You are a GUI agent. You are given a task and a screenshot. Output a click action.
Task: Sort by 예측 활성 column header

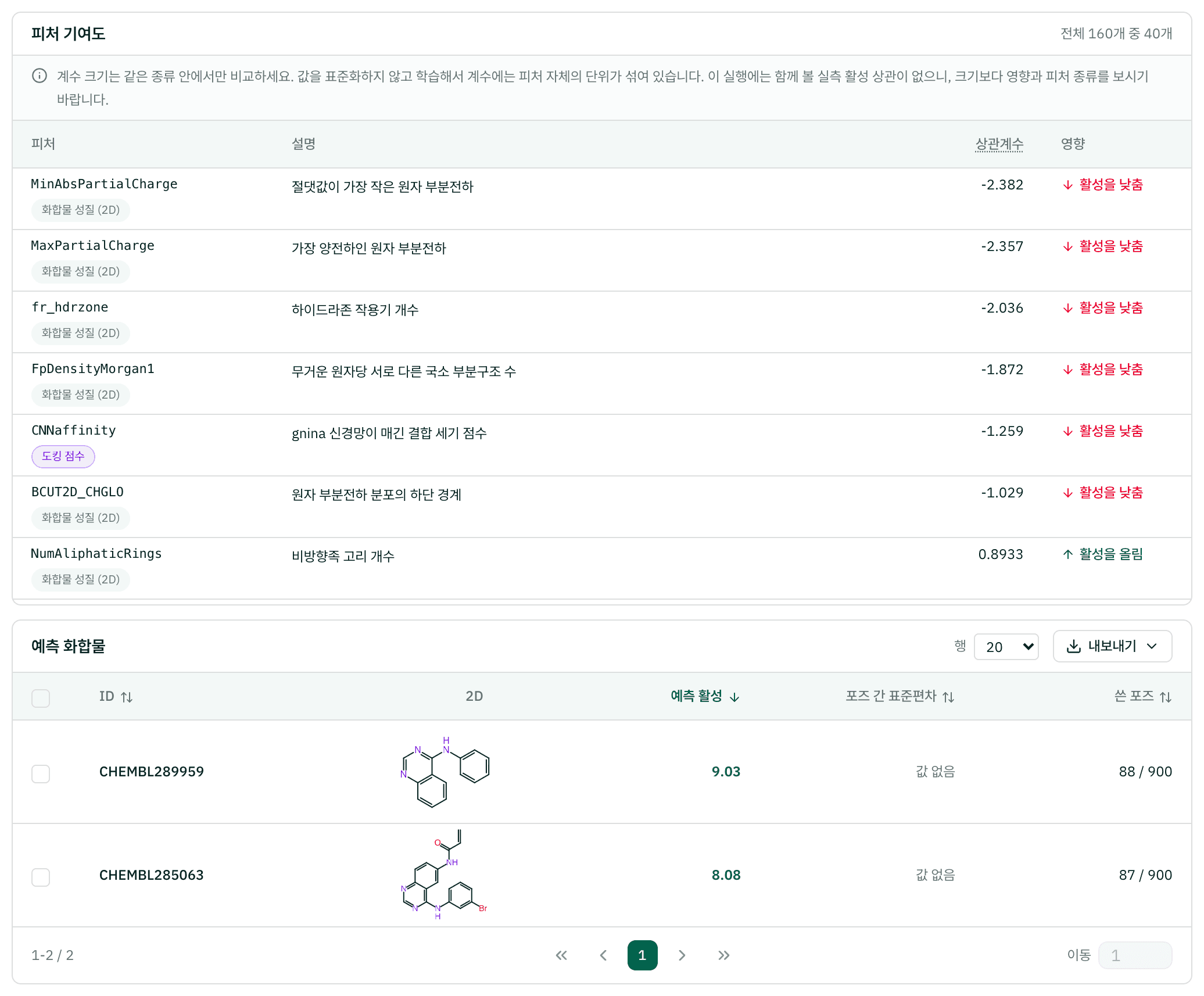705,696
